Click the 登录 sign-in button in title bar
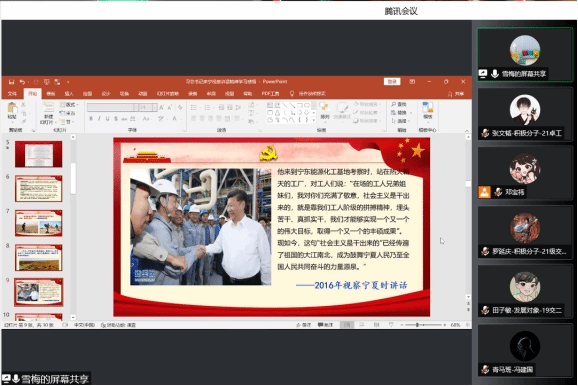Image resolution: width=578 pixels, height=386 pixels. click(x=392, y=81)
